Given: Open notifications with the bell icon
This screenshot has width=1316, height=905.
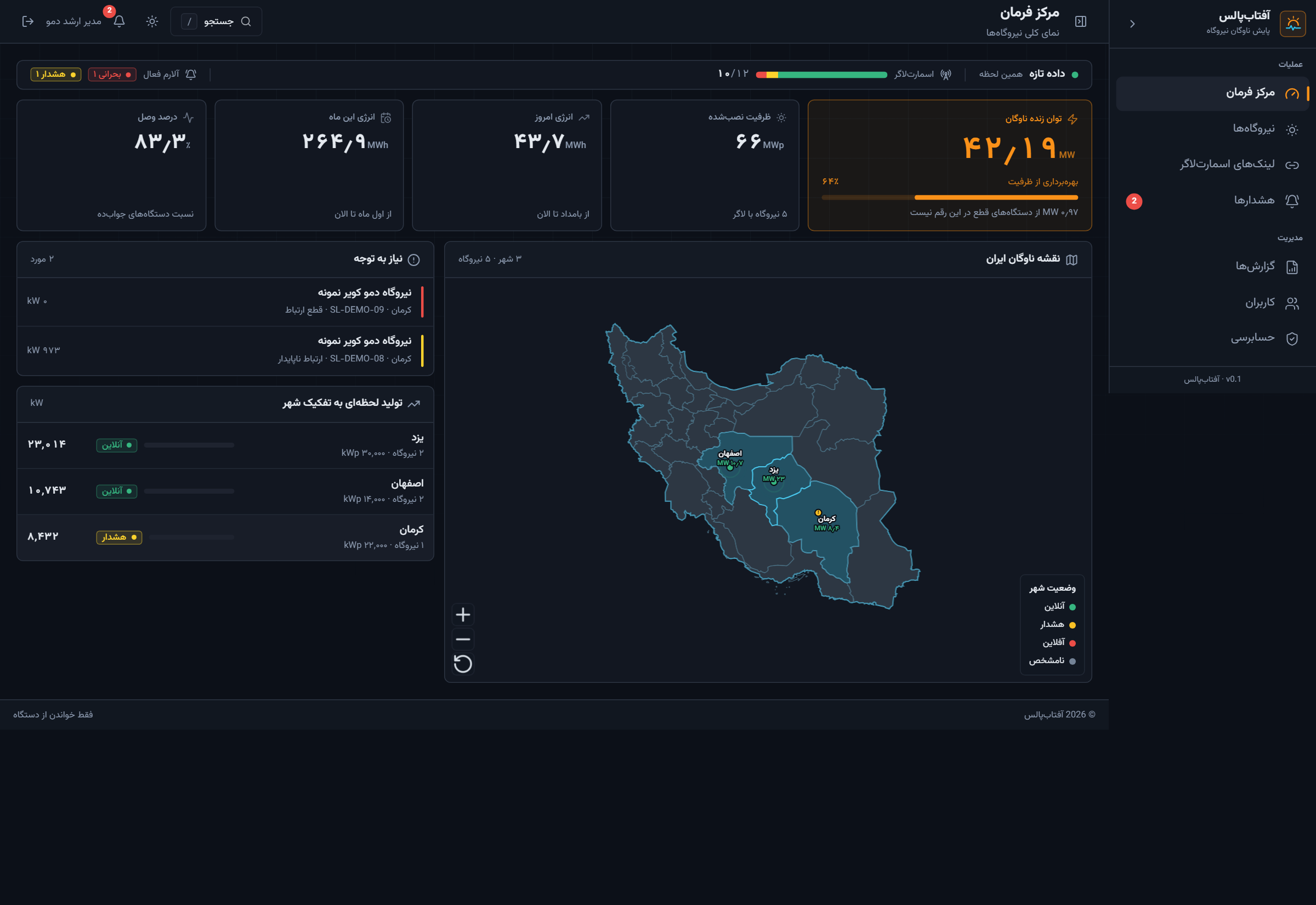Looking at the screenshot, I should pos(119,21).
